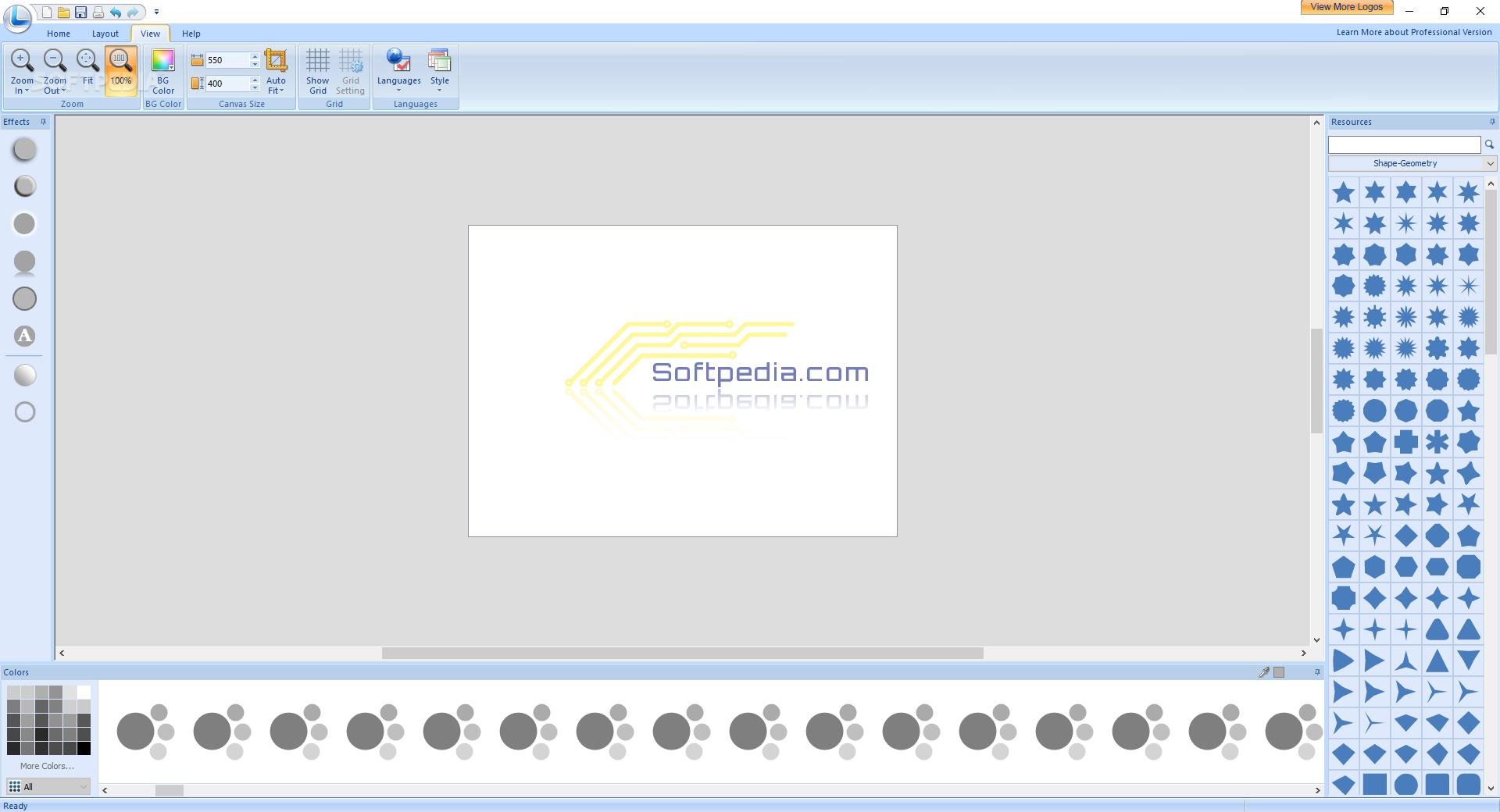1500x812 pixels.
Task: Open the Customize Quick Access Toolbar arrow
Action: tap(156, 12)
